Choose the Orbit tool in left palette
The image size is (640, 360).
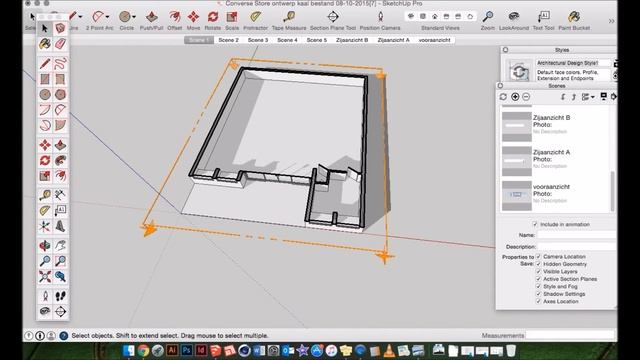45,246
